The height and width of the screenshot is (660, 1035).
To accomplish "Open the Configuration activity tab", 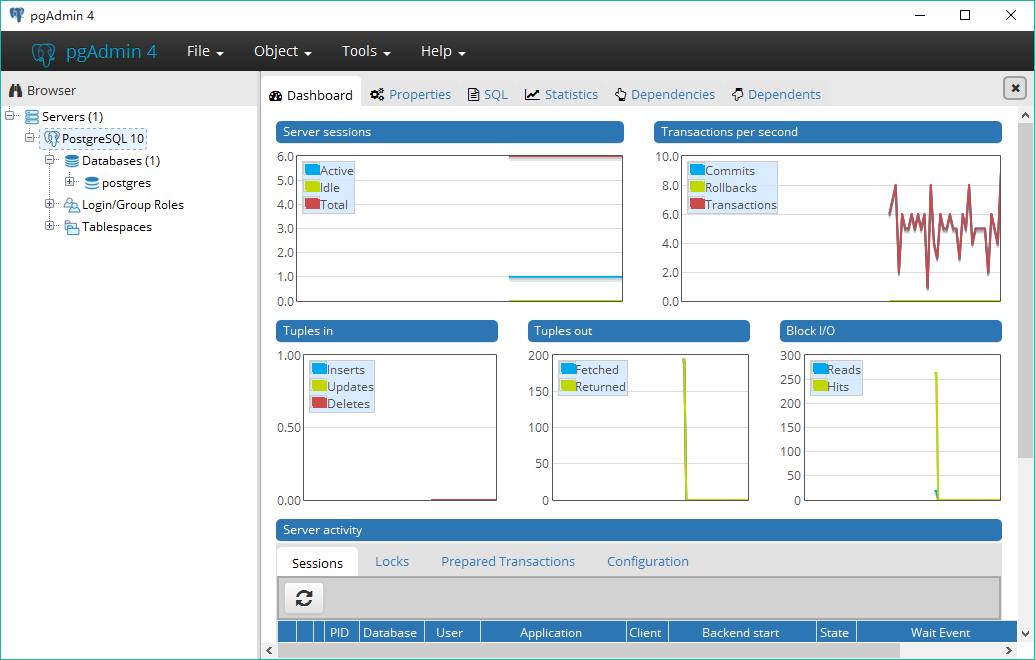I will (648, 562).
